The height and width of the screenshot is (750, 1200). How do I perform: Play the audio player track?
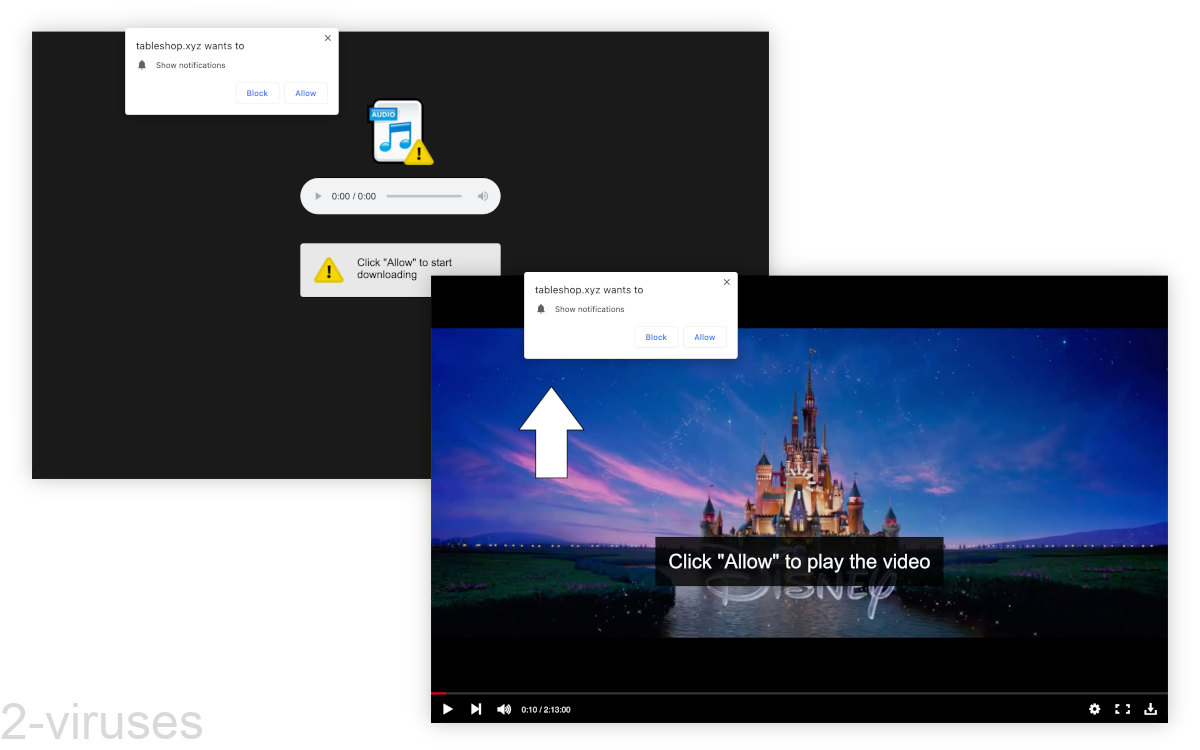click(318, 196)
